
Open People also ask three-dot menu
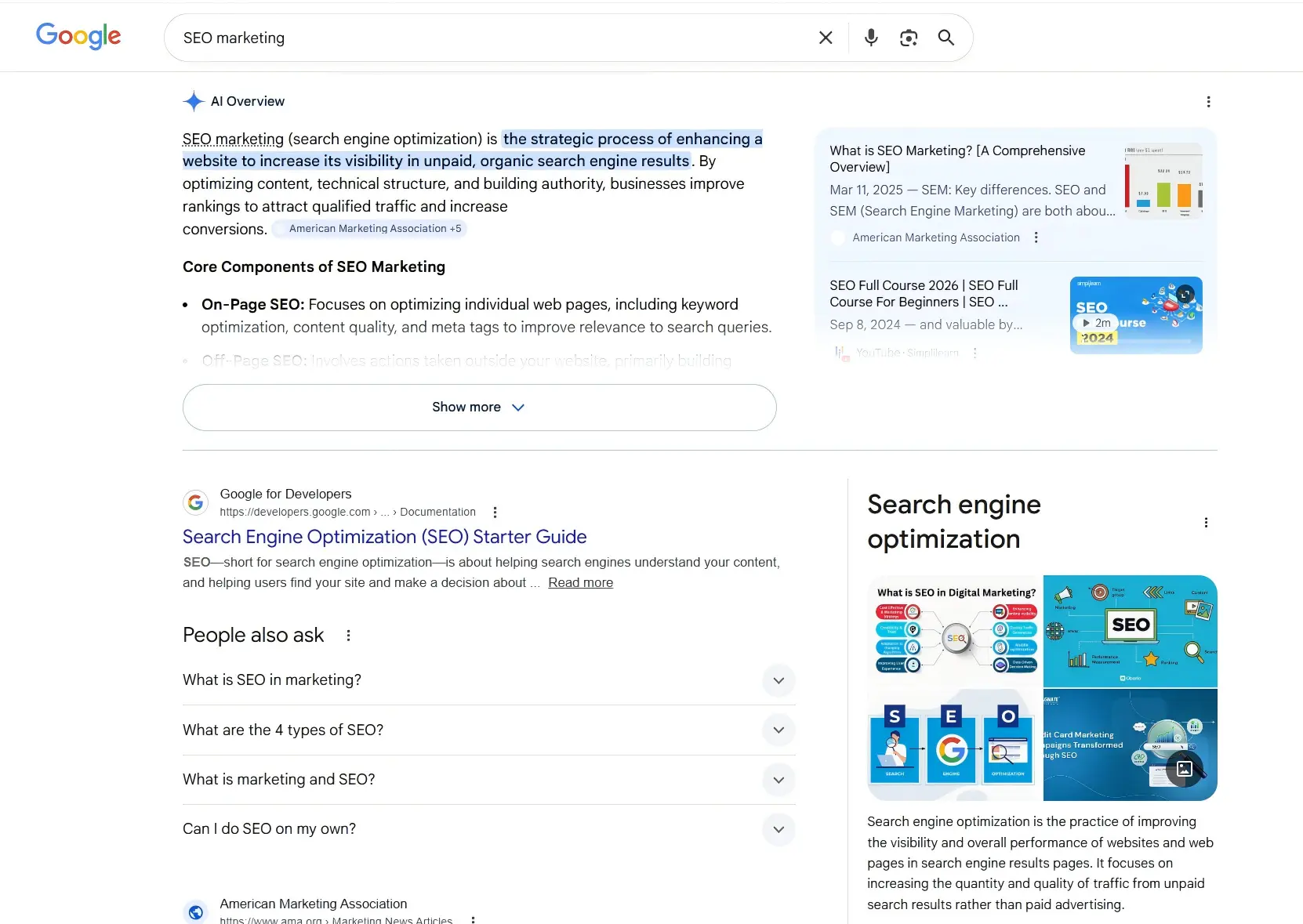coord(348,636)
